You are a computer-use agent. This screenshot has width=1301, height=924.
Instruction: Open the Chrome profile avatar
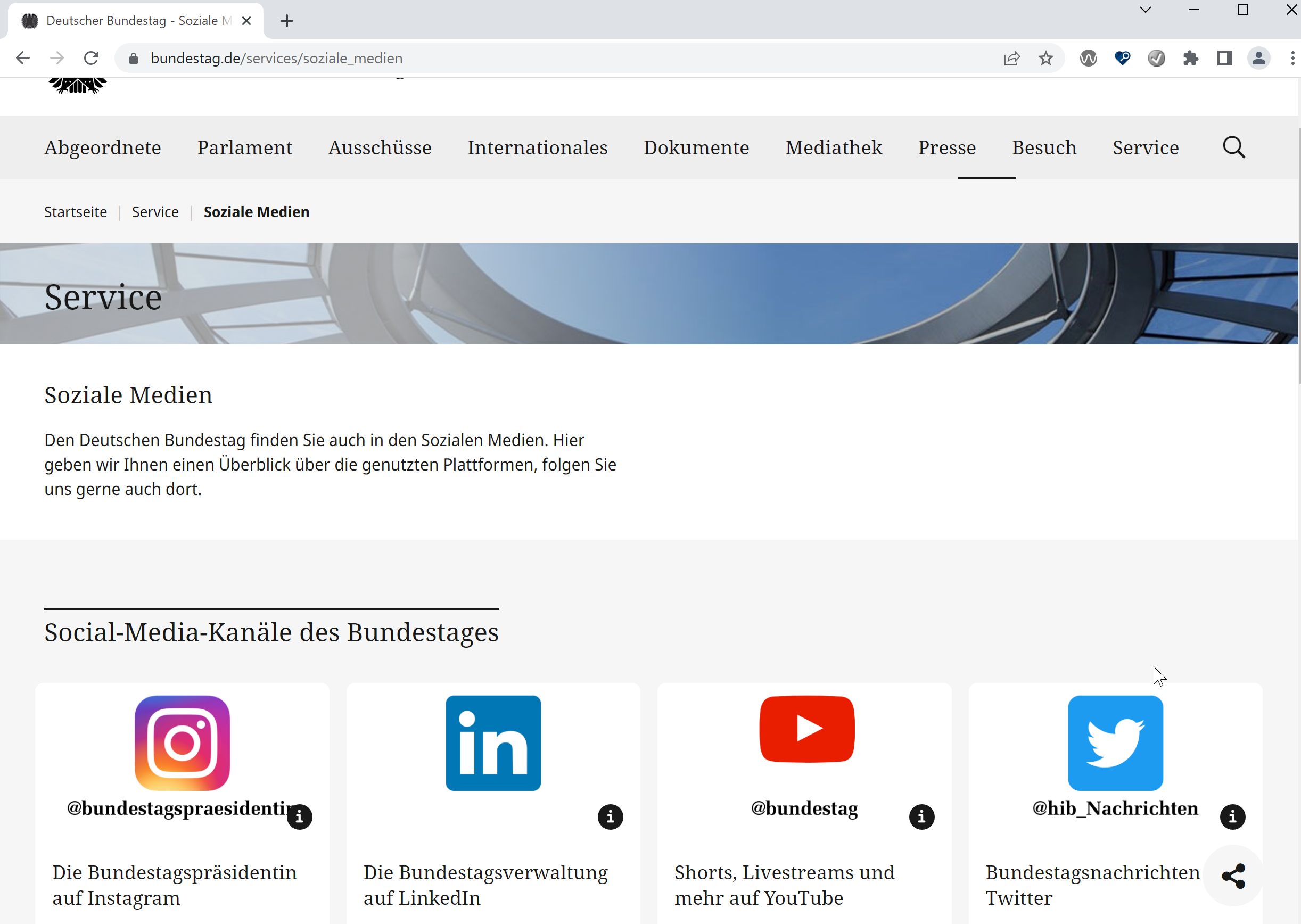[x=1258, y=58]
